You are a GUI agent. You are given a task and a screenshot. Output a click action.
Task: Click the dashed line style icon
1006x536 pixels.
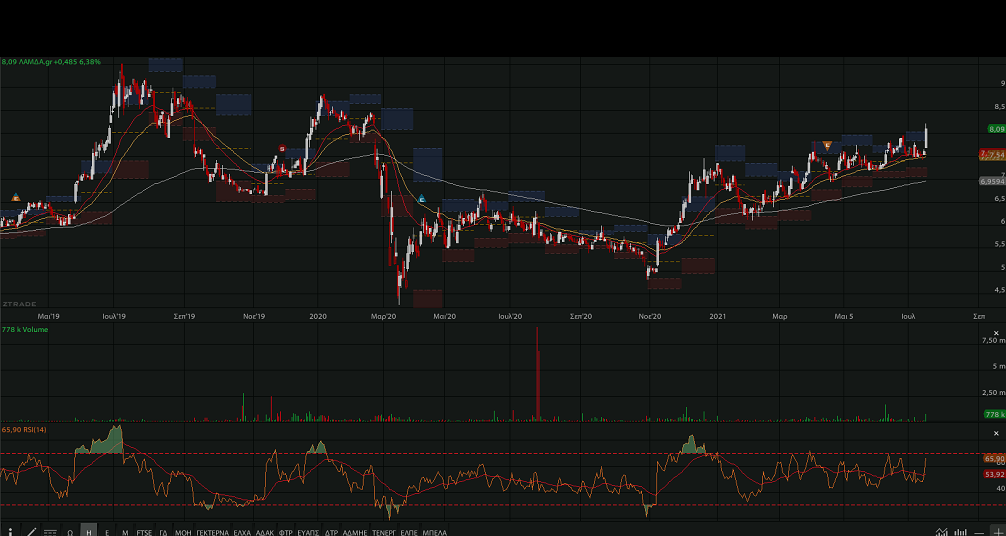[50, 532]
